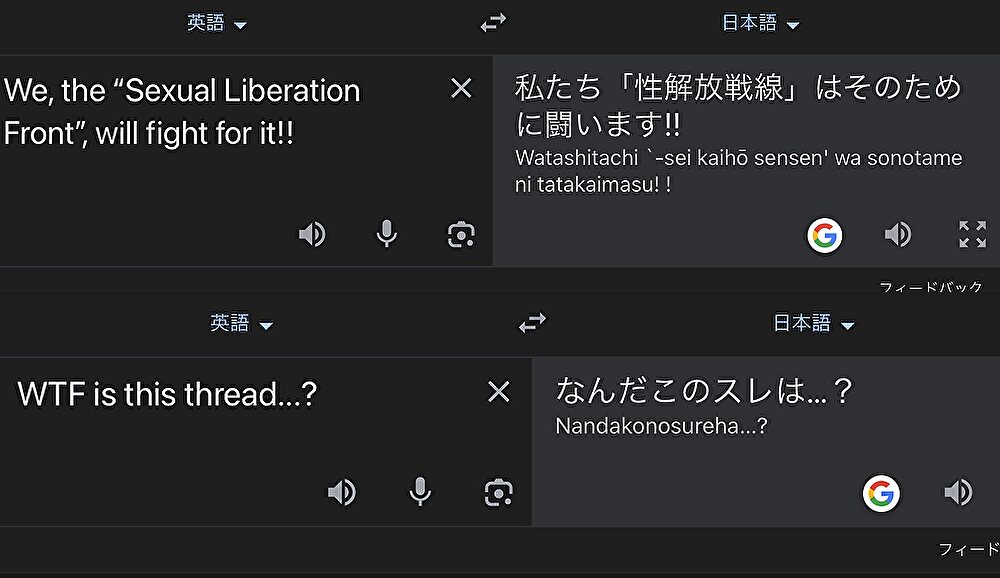Clear the "WTF is this thread" text
Screen dimensions: 1000x578
498,391
